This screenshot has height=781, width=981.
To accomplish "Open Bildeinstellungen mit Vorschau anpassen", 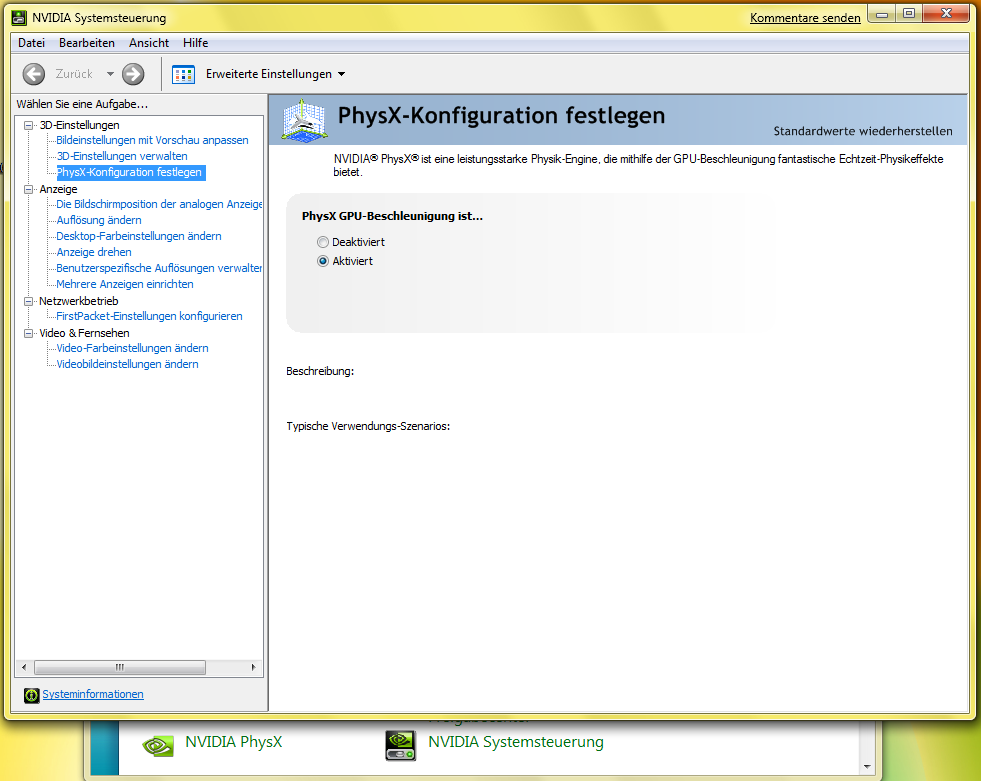I will 152,140.
